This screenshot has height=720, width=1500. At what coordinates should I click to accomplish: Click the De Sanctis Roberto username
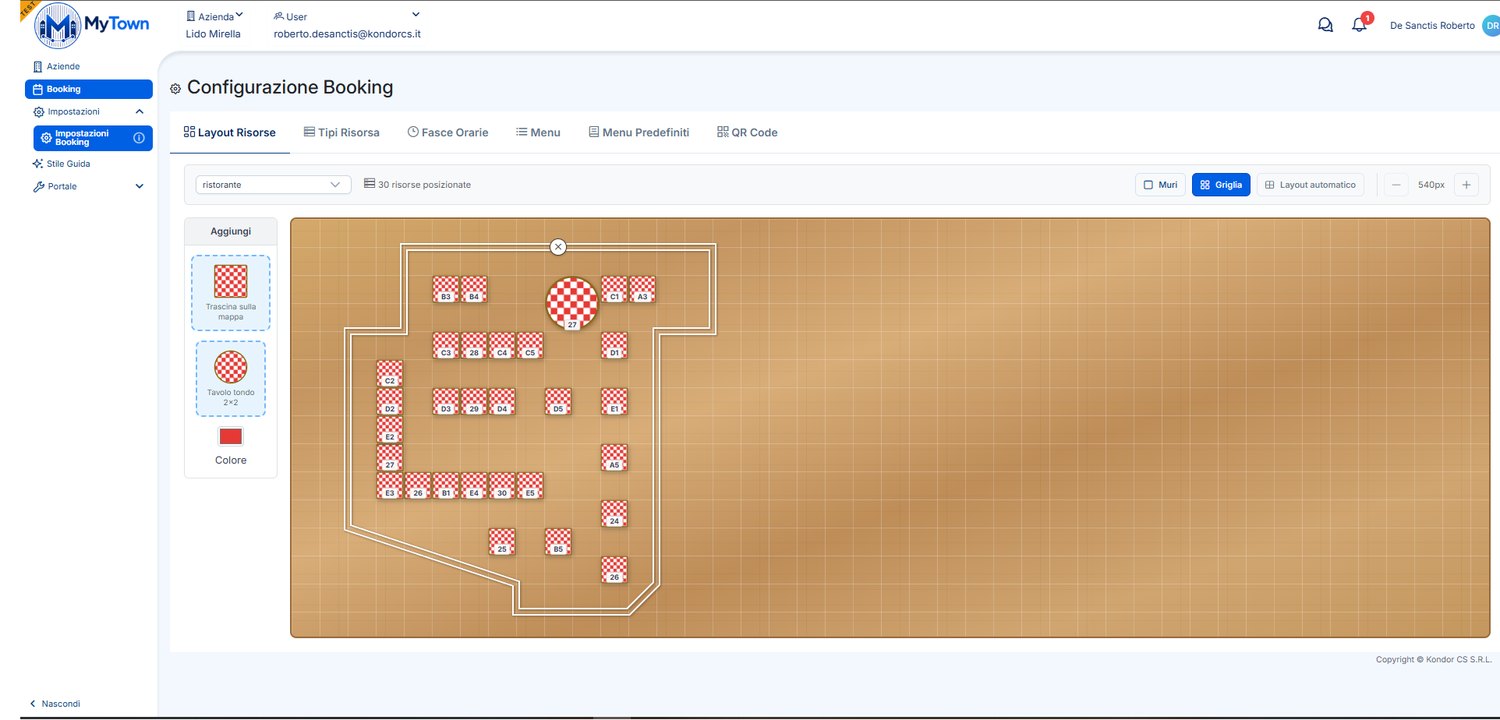(1432, 26)
